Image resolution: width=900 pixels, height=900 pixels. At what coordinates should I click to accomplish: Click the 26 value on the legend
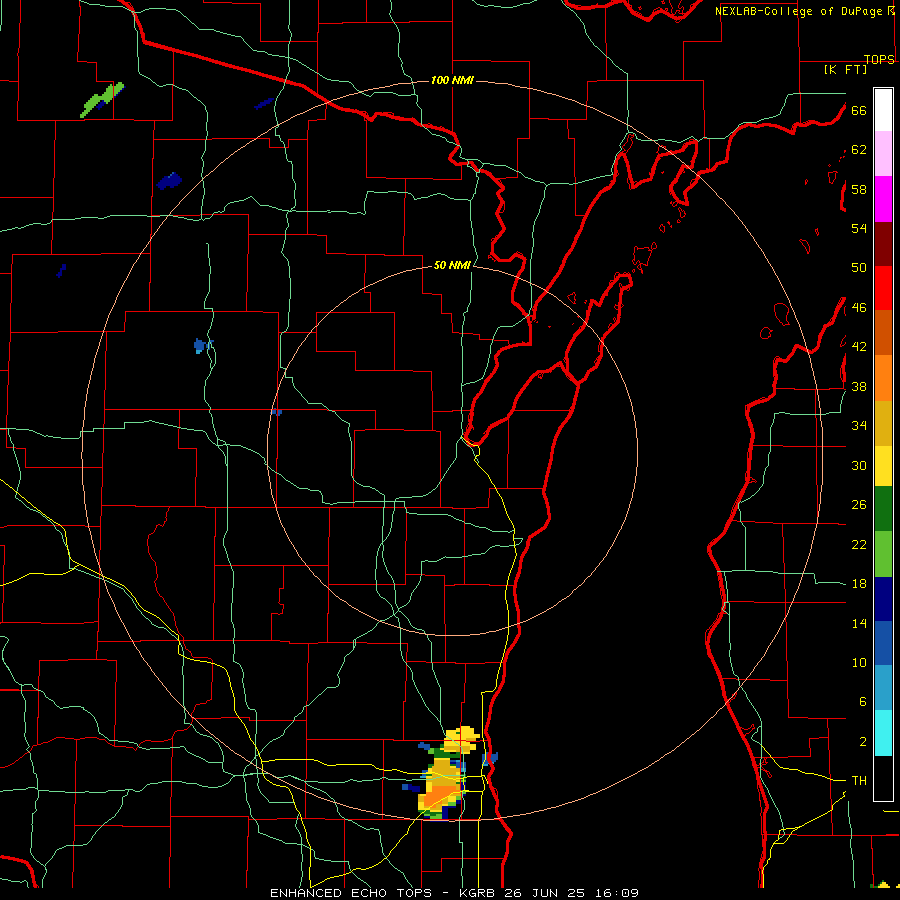pyautogui.click(x=859, y=505)
